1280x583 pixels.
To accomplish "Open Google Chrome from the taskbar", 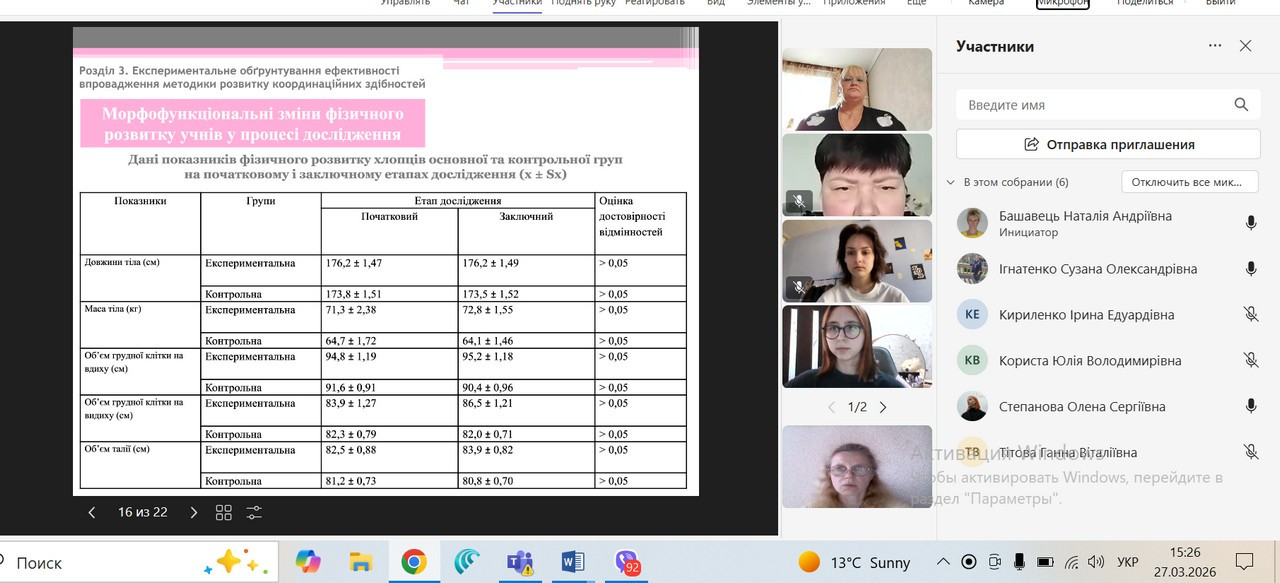I will (414, 562).
